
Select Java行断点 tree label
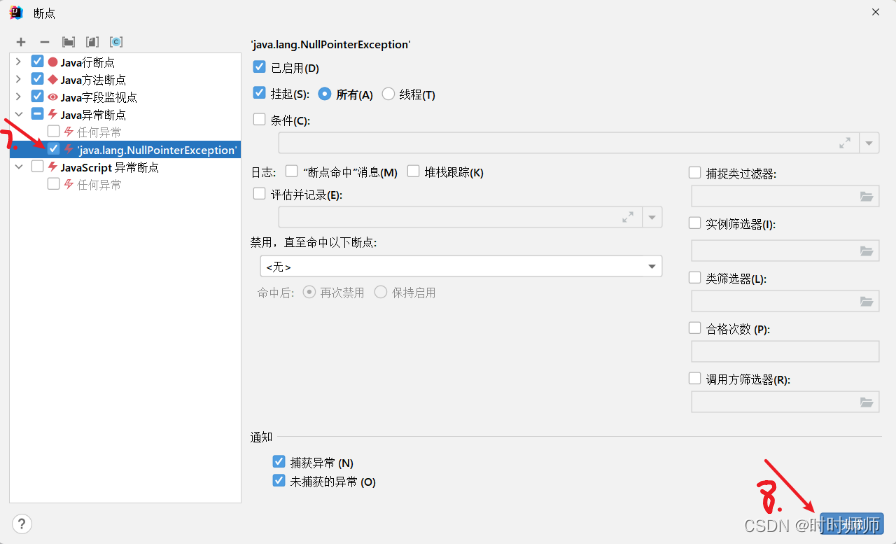(x=87, y=62)
